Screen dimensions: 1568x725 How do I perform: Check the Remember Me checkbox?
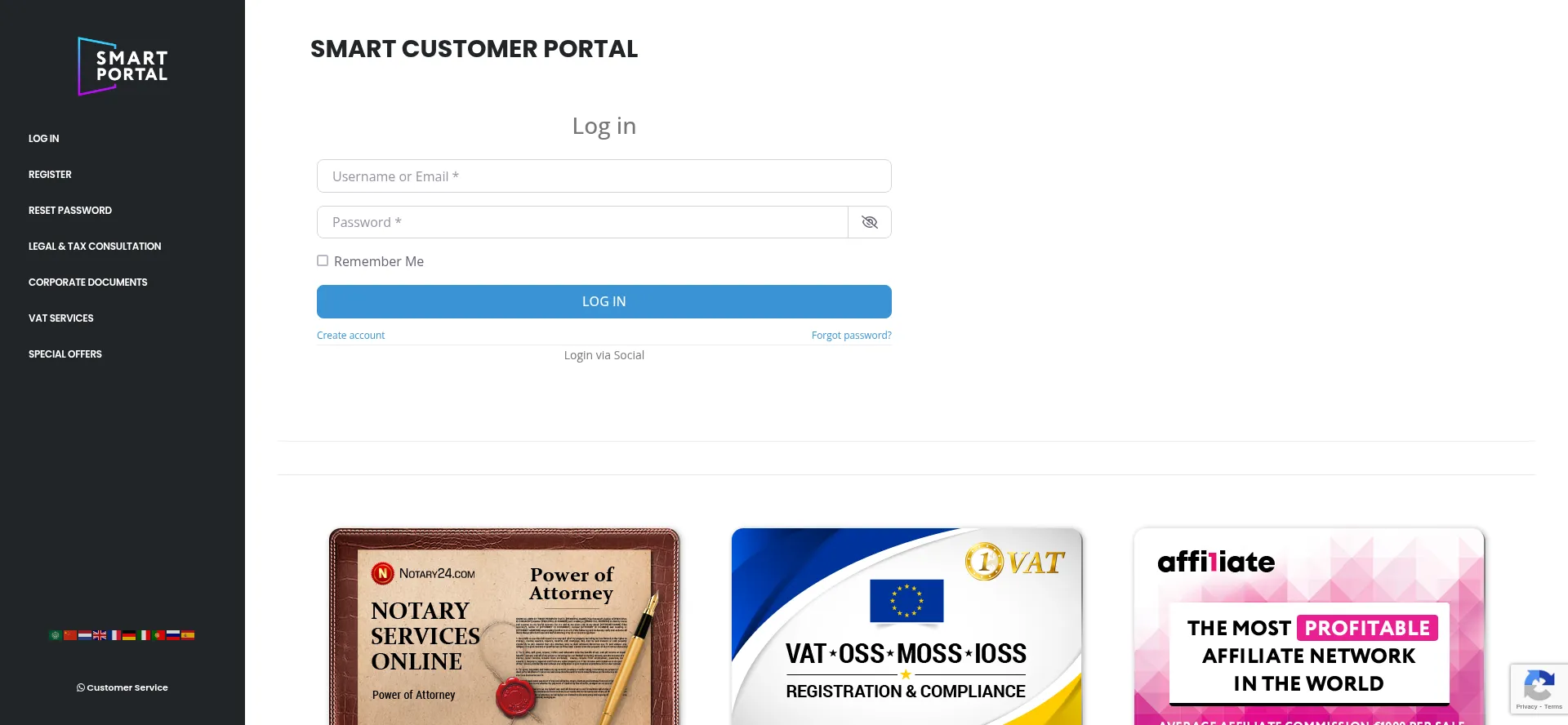(323, 260)
